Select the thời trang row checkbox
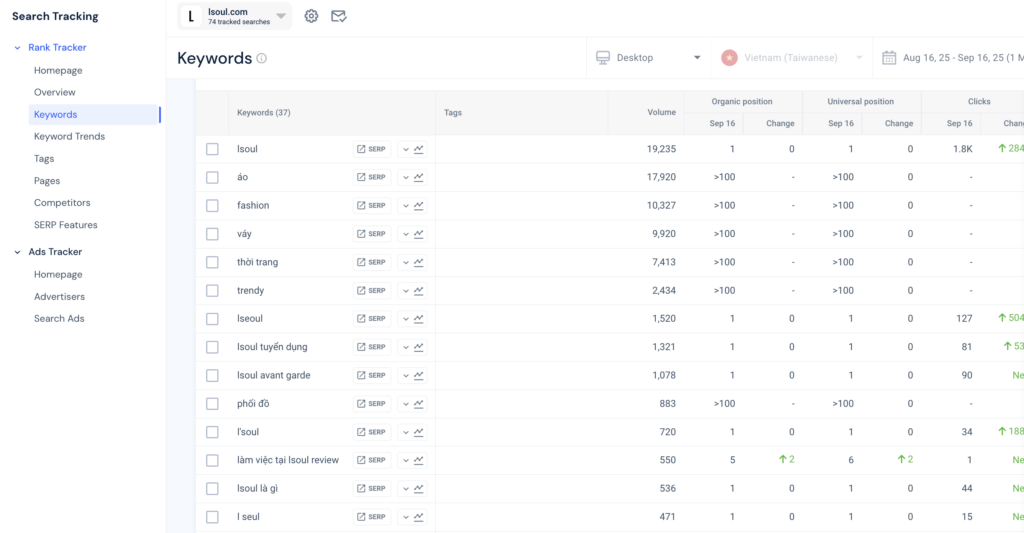Screen dimensions: 1024x533 212,262
